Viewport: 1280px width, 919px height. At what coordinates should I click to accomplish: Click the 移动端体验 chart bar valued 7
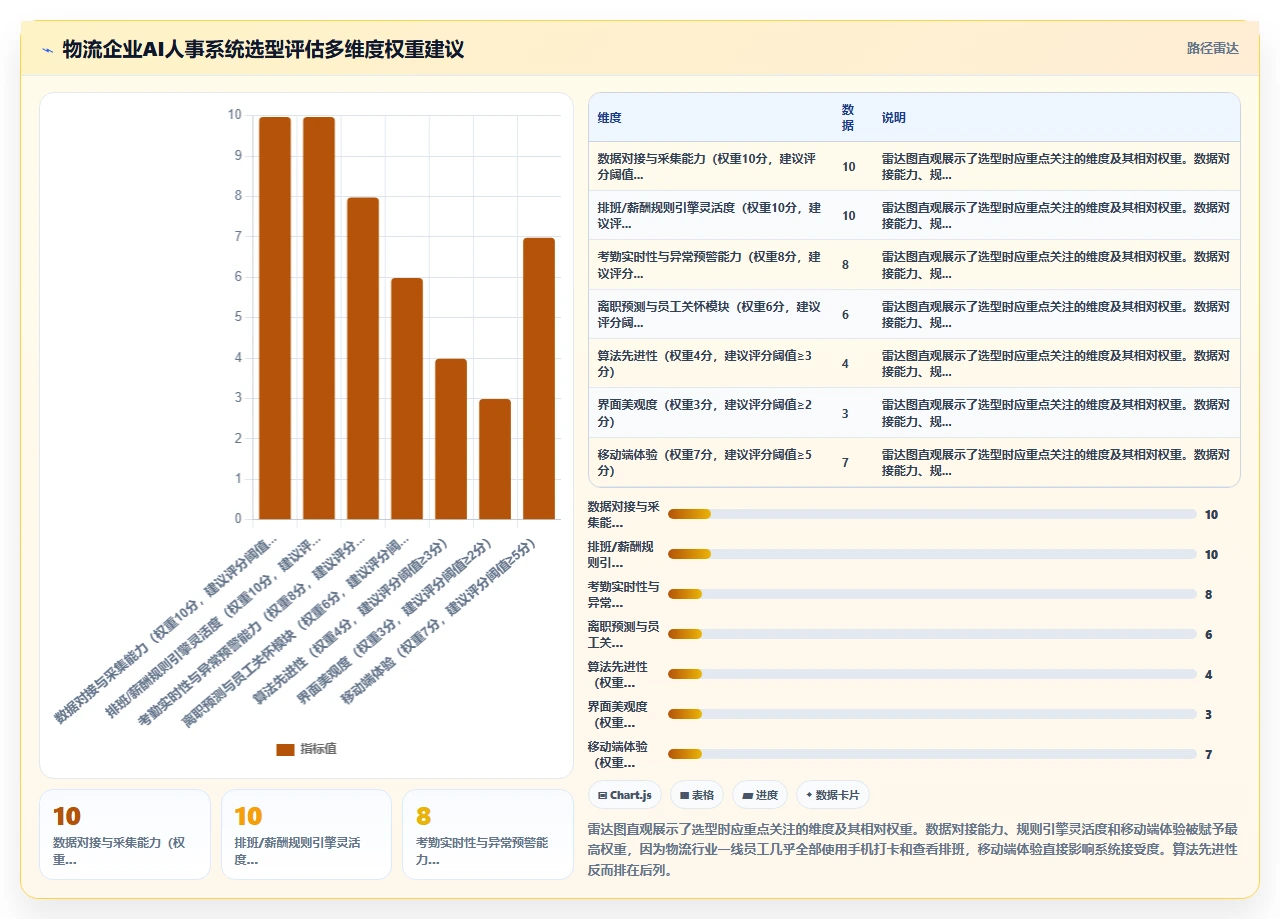click(539, 378)
